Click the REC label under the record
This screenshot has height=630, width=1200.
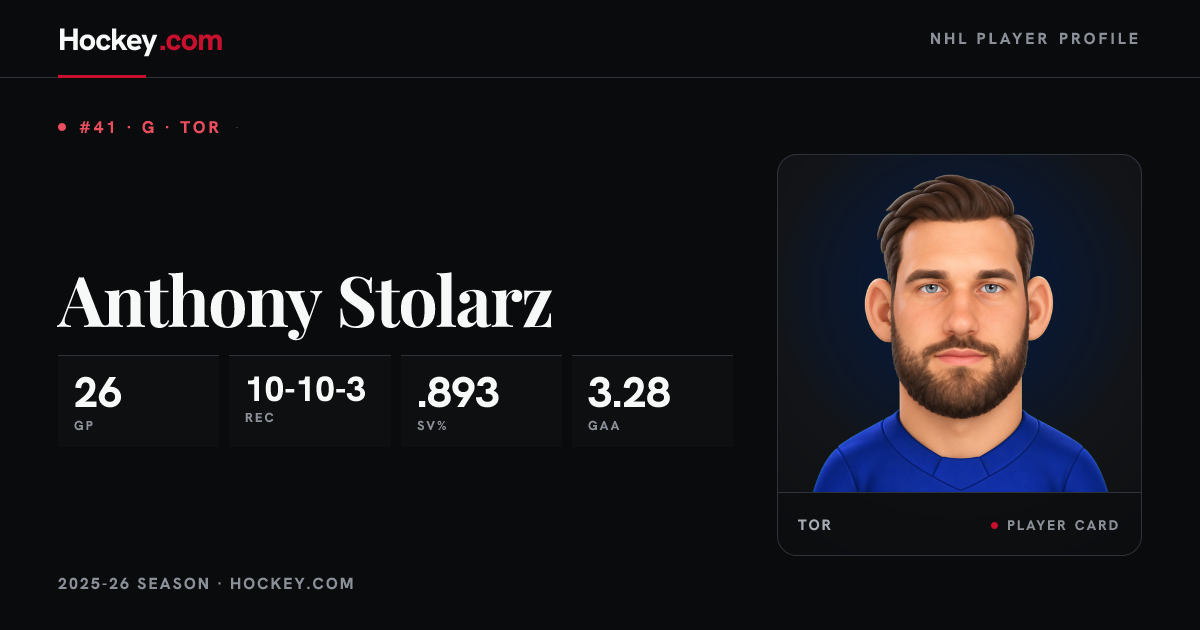(259, 417)
